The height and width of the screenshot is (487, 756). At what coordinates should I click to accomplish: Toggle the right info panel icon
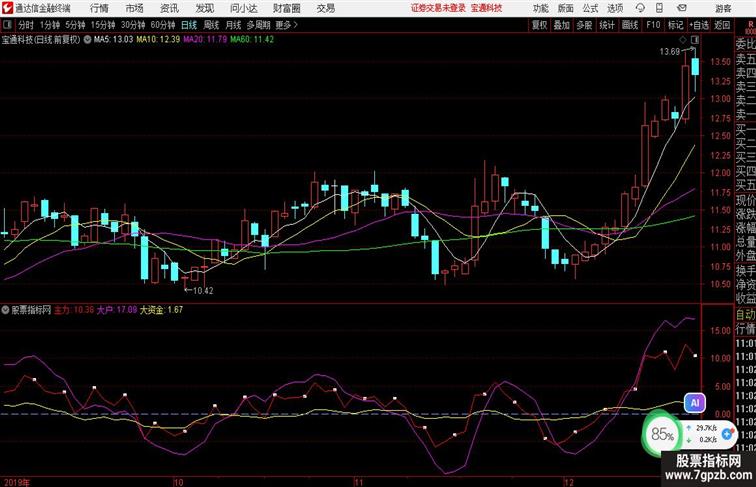coord(695,40)
